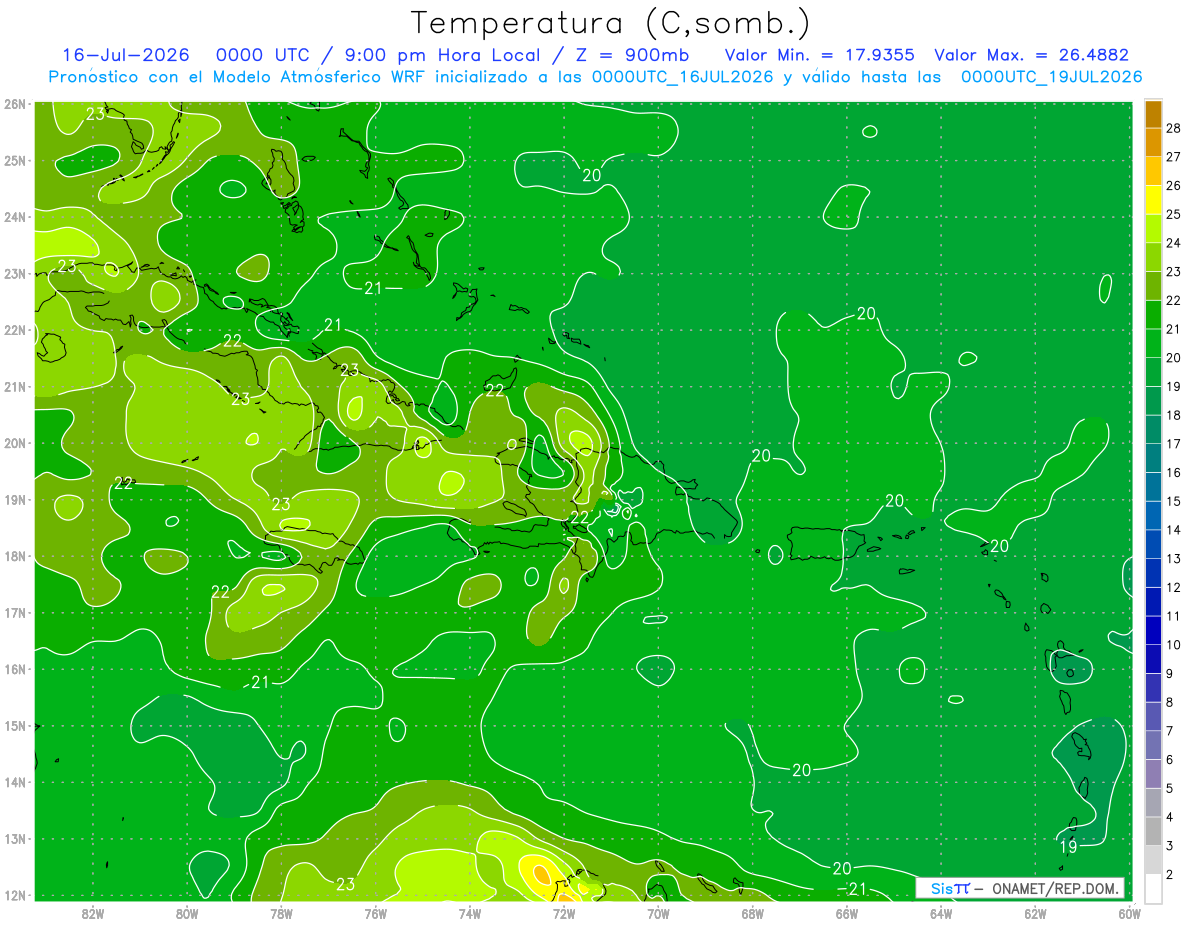Select the longitude label '68W'
Screen dimensions: 1200x927
pos(752,912)
